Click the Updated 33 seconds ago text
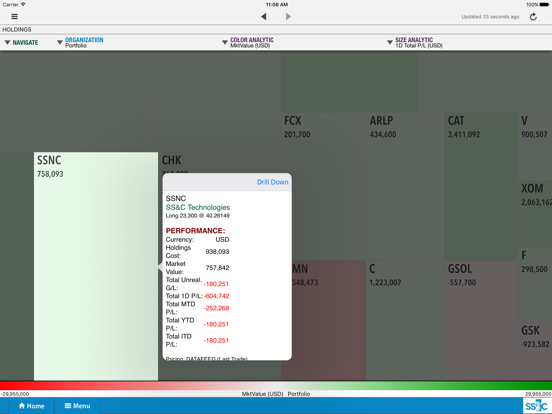The height and width of the screenshot is (414, 552). 490,17
